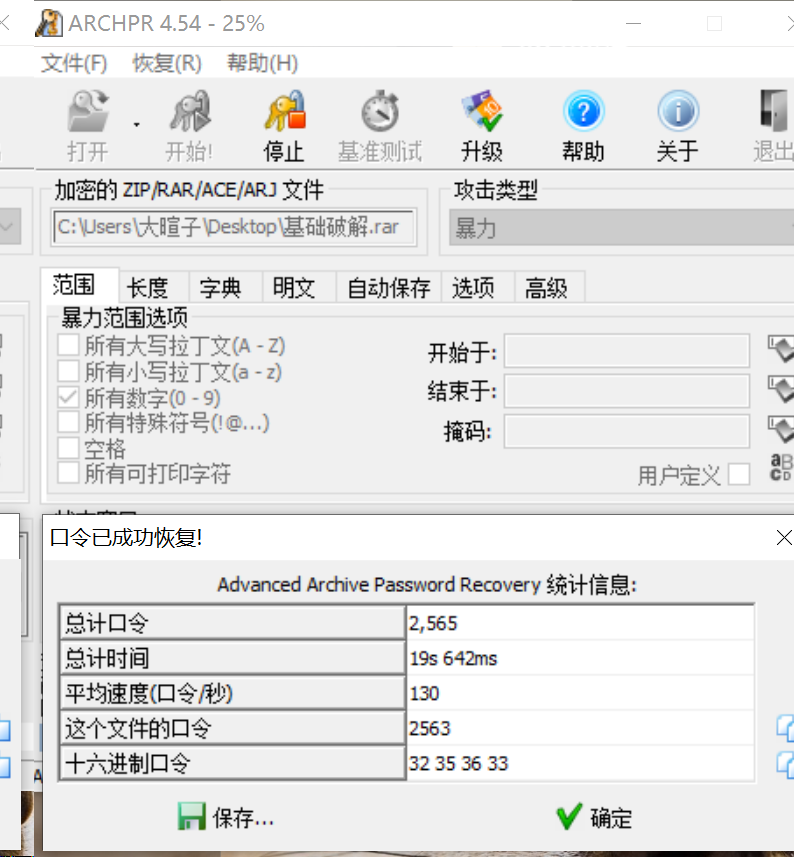Open 帮助 help question-mark icon

(583, 111)
